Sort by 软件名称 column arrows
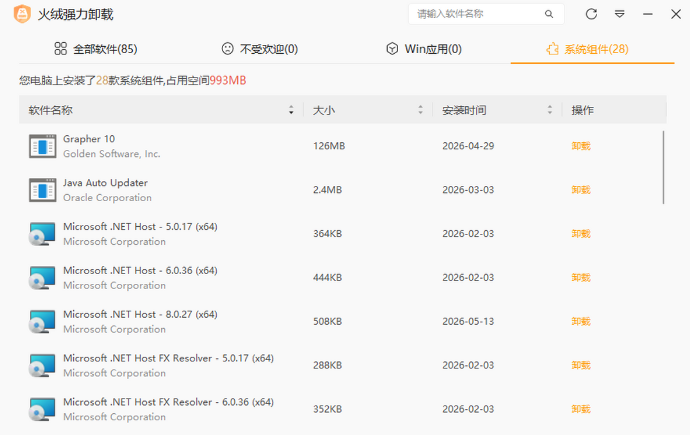 point(291,110)
